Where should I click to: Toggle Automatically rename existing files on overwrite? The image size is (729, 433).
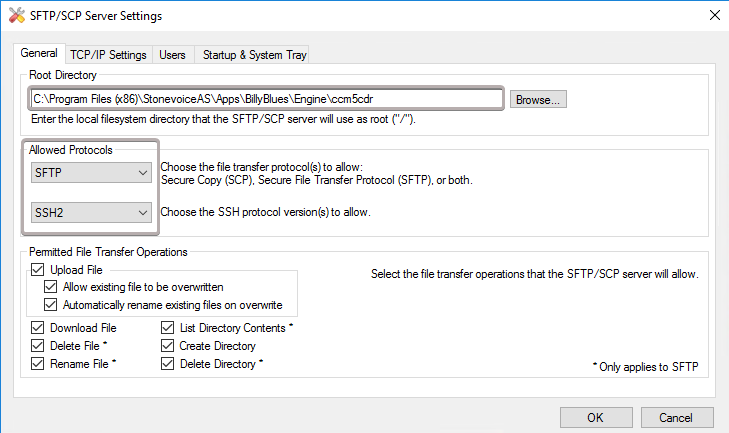(x=52, y=304)
